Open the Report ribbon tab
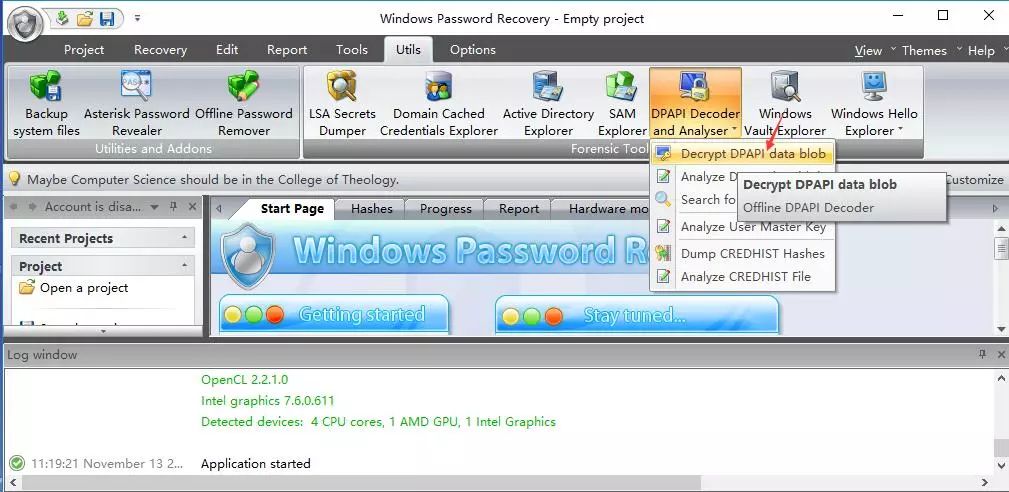This screenshot has width=1009, height=492. coord(287,50)
